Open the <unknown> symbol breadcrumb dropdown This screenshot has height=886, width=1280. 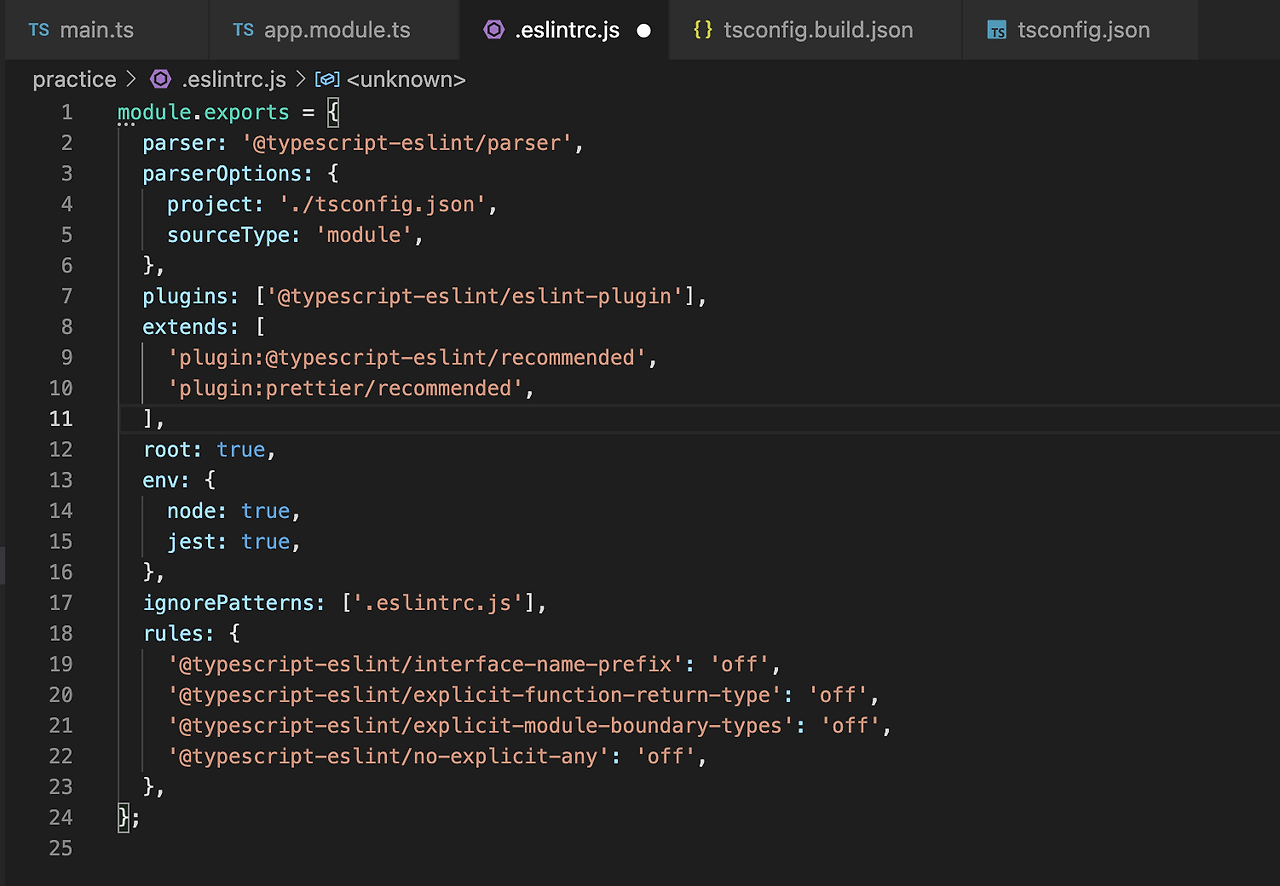406,79
